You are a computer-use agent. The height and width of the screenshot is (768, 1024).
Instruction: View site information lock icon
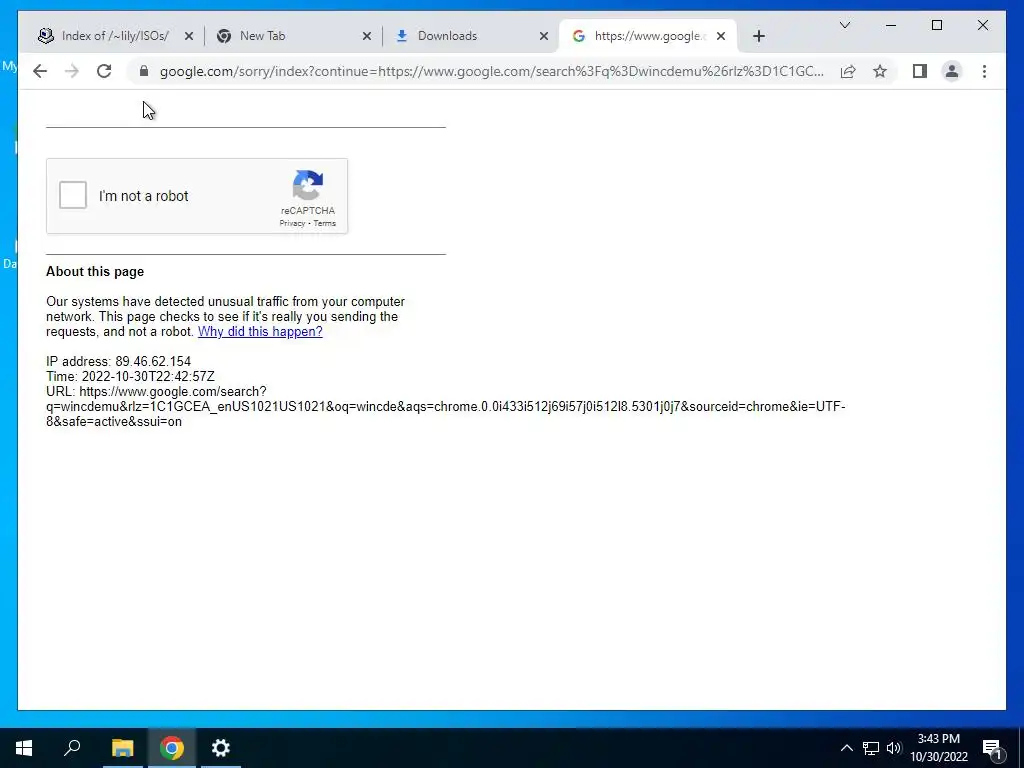[x=144, y=71]
